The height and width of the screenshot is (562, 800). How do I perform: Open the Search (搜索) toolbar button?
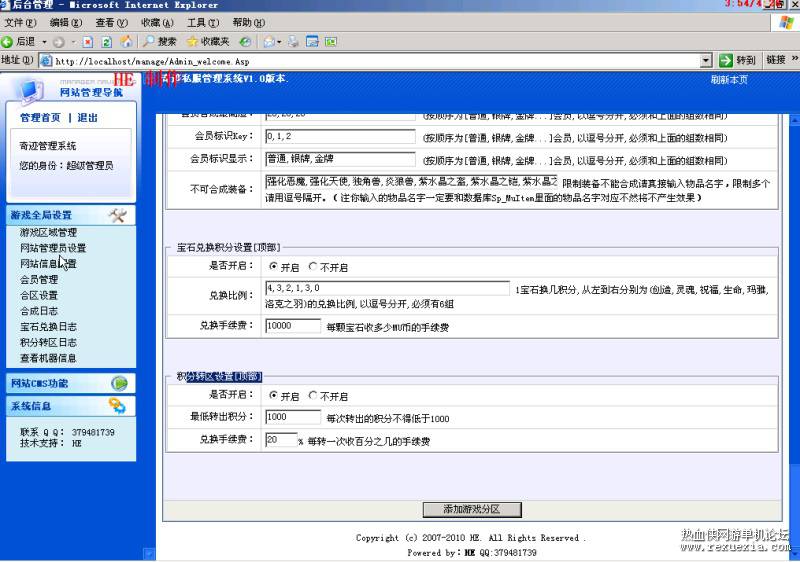coord(160,41)
